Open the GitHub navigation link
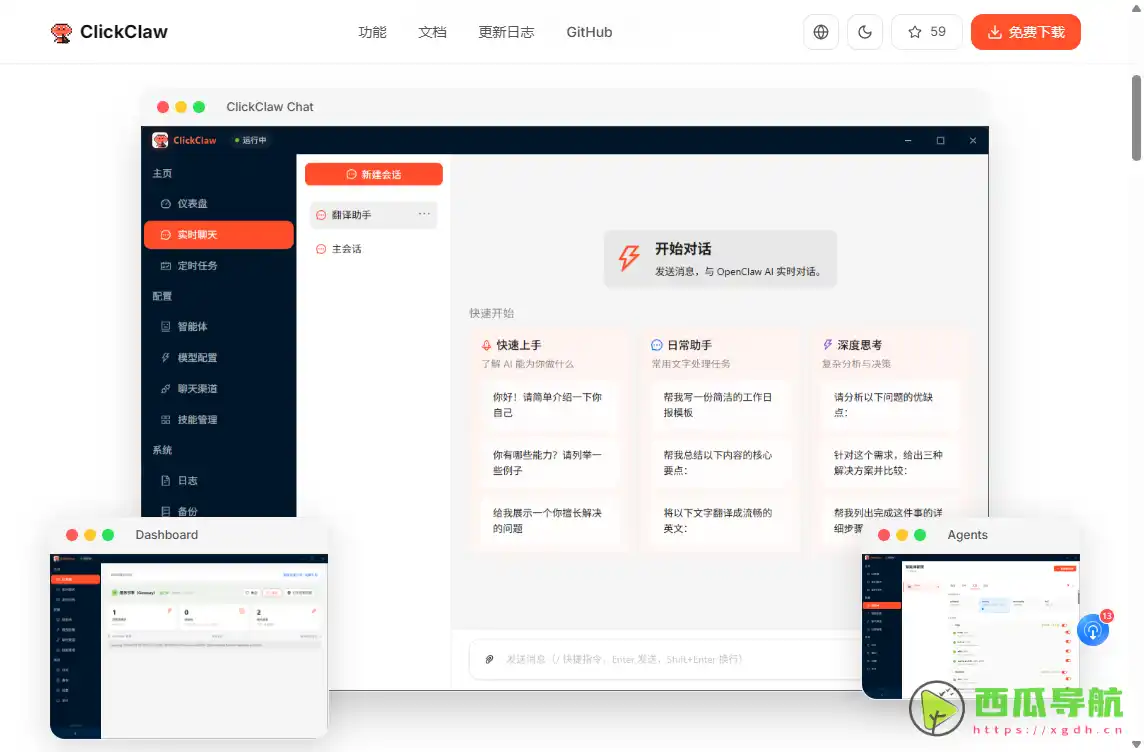Viewport: 1144px width, 752px height. (x=589, y=32)
